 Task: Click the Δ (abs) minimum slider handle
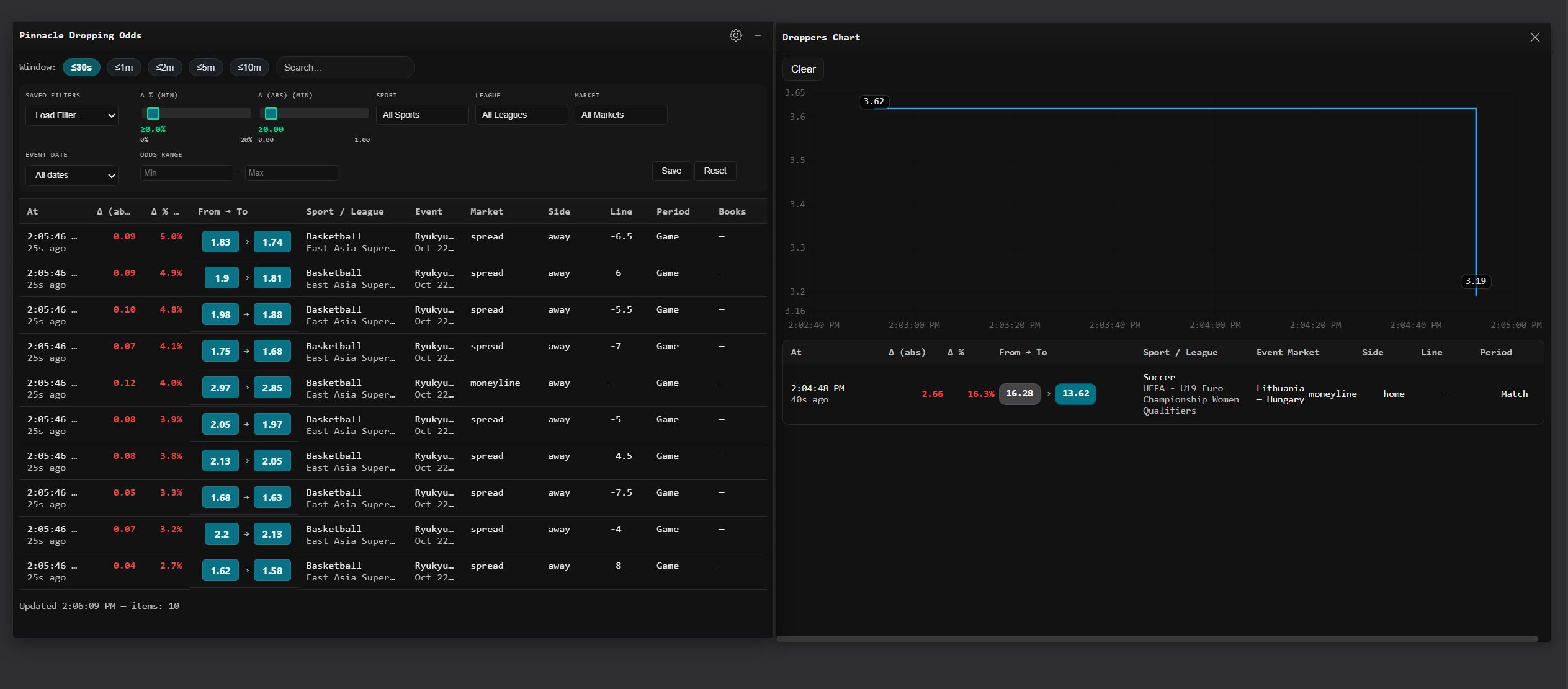pos(271,113)
